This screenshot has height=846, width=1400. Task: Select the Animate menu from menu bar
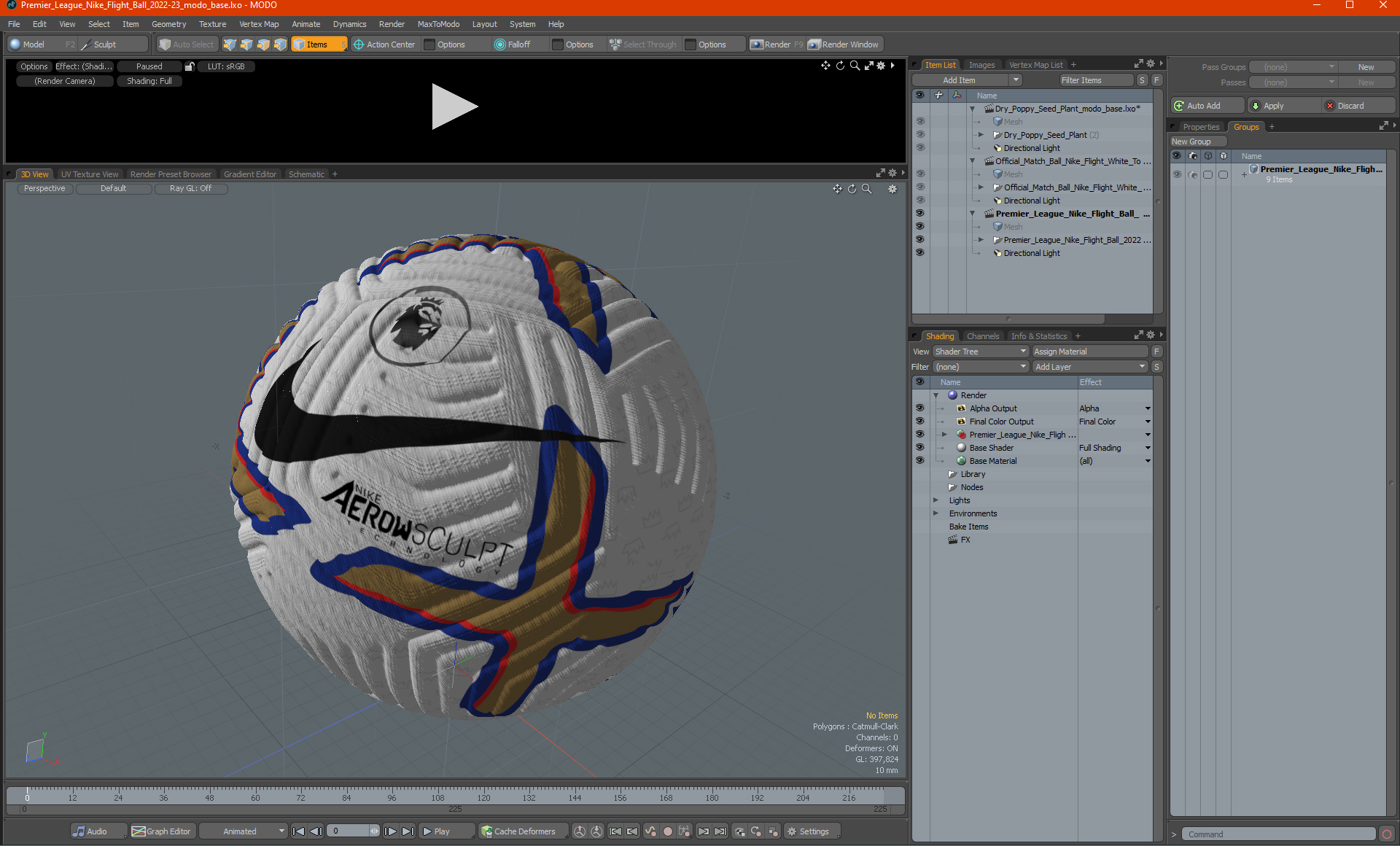[305, 23]
